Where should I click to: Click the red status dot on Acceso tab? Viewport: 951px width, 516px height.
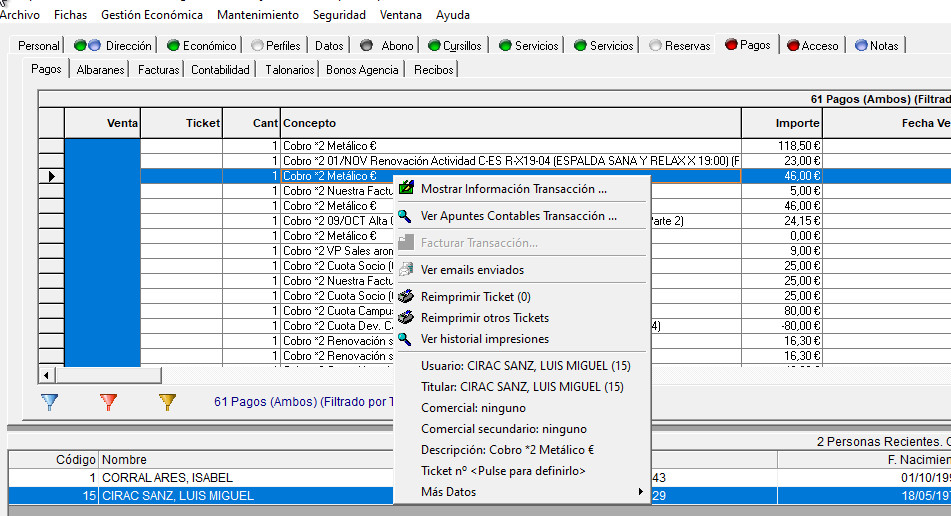[x=793, y=45]
